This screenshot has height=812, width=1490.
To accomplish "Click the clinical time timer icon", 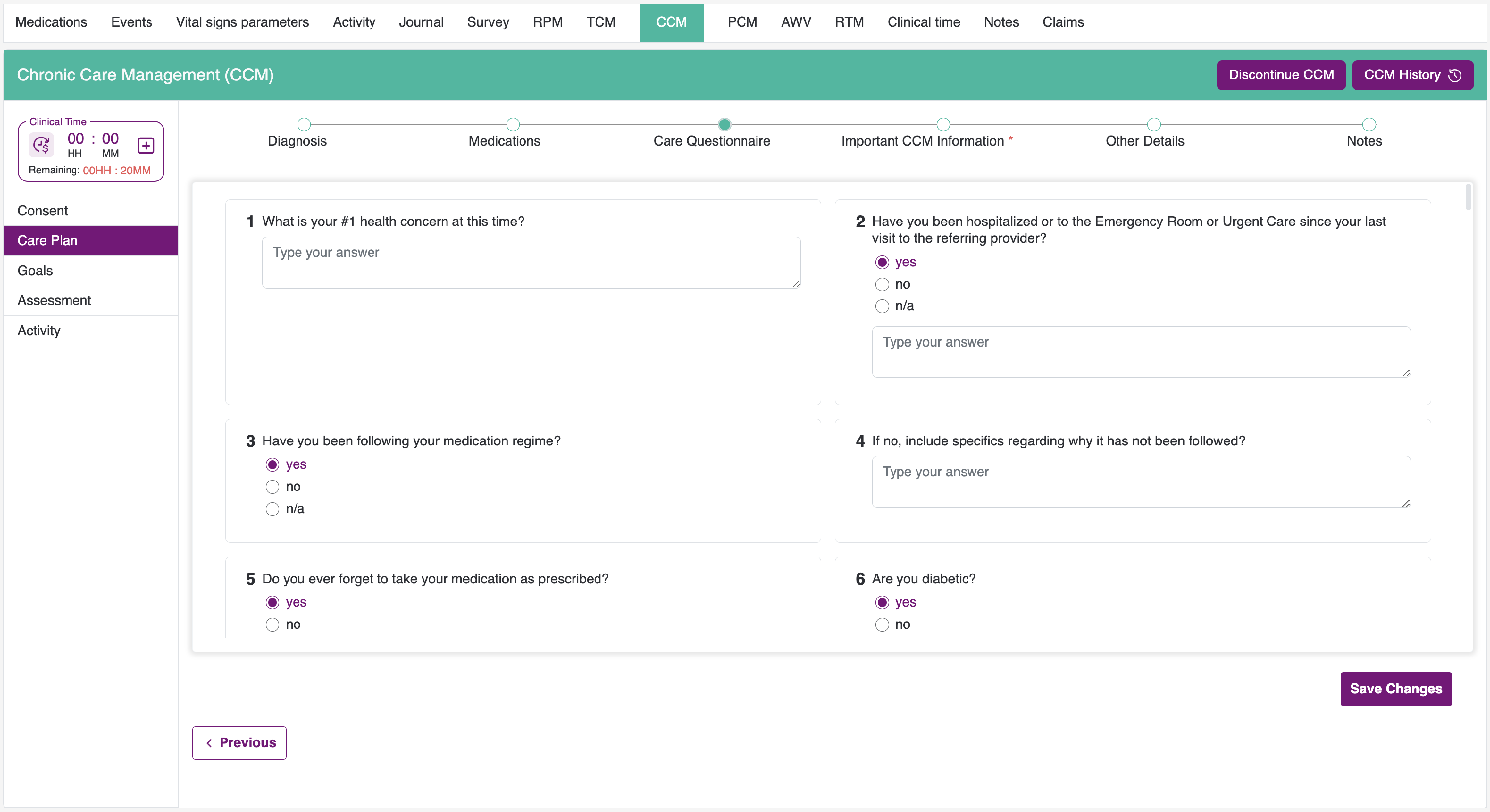I will pyautogui.click(x=41, y=145).
